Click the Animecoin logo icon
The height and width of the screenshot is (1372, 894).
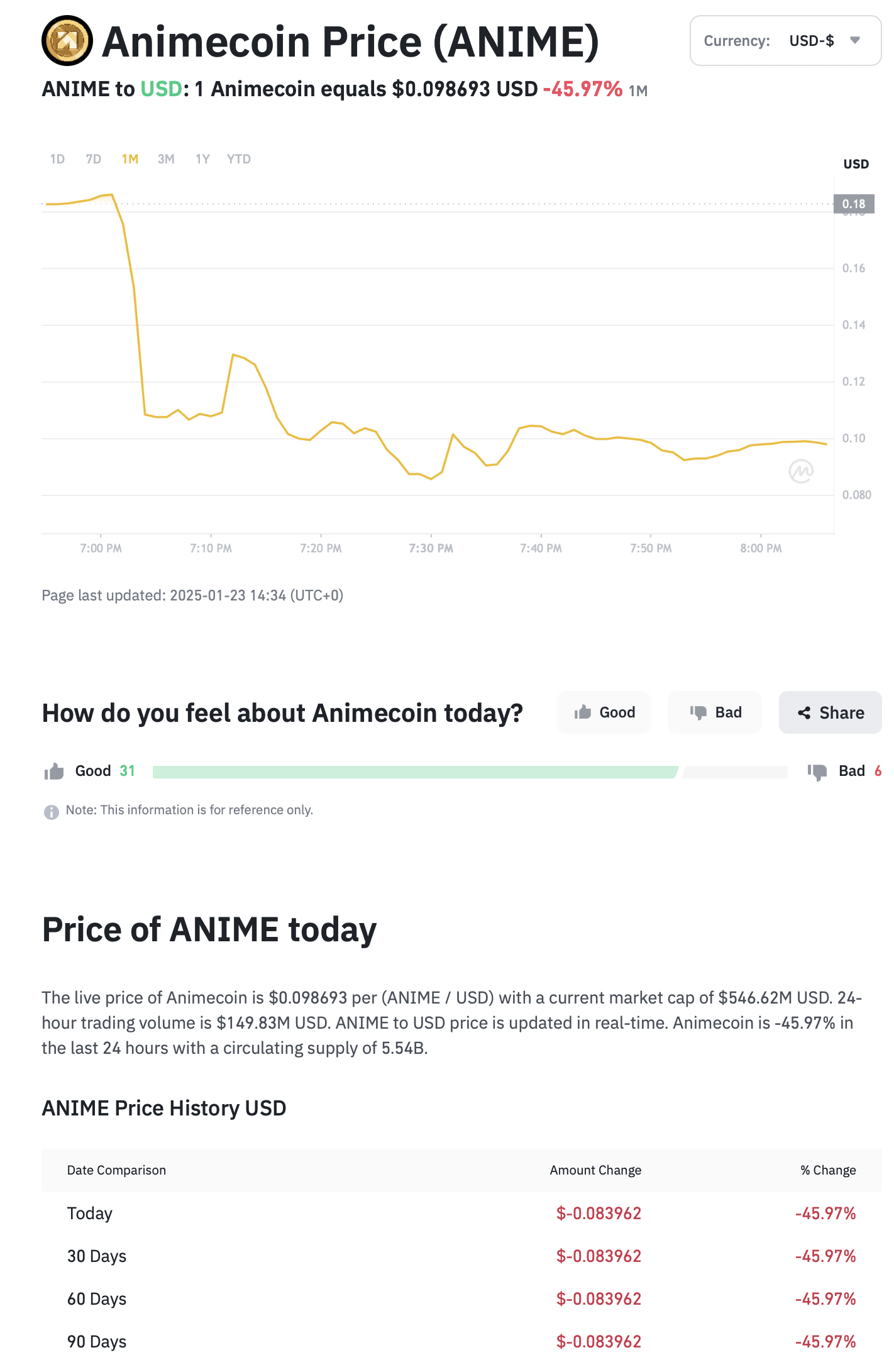67,41
